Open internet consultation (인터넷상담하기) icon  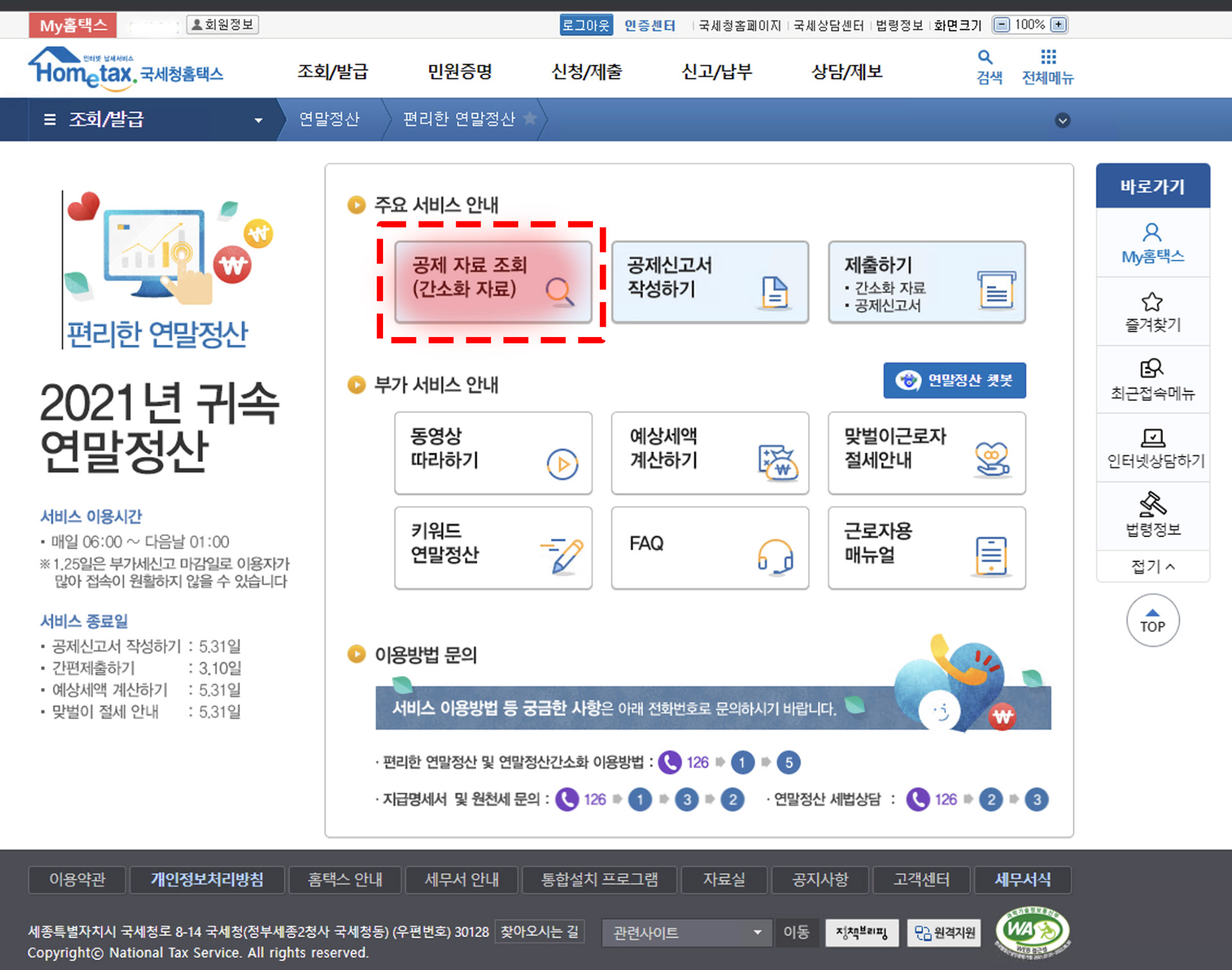pyautogui.click(x=1153, y=438)
